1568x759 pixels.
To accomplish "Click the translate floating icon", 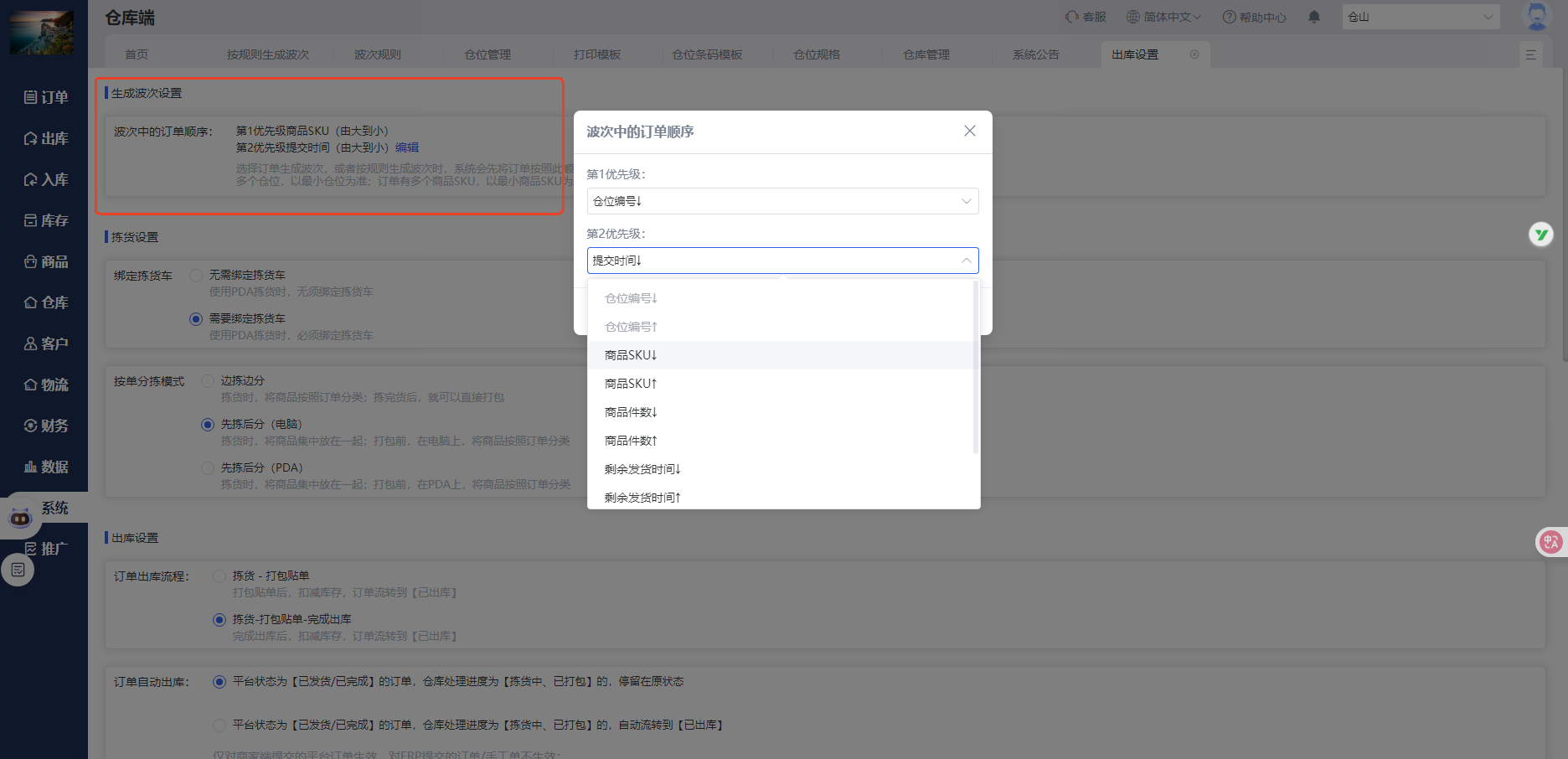I will pos(1550,542).
